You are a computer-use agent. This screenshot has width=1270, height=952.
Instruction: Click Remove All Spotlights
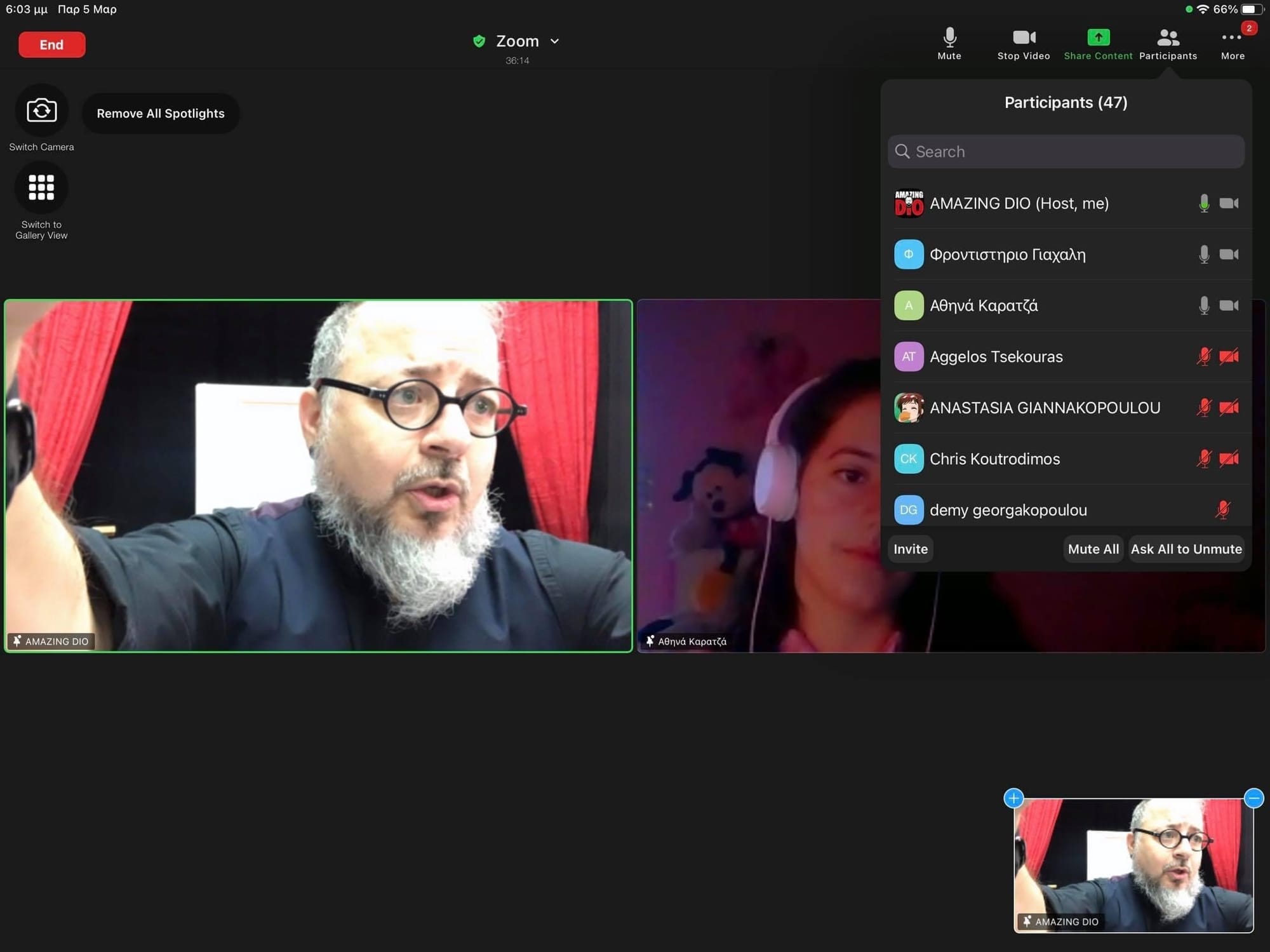tap(161, 114)
